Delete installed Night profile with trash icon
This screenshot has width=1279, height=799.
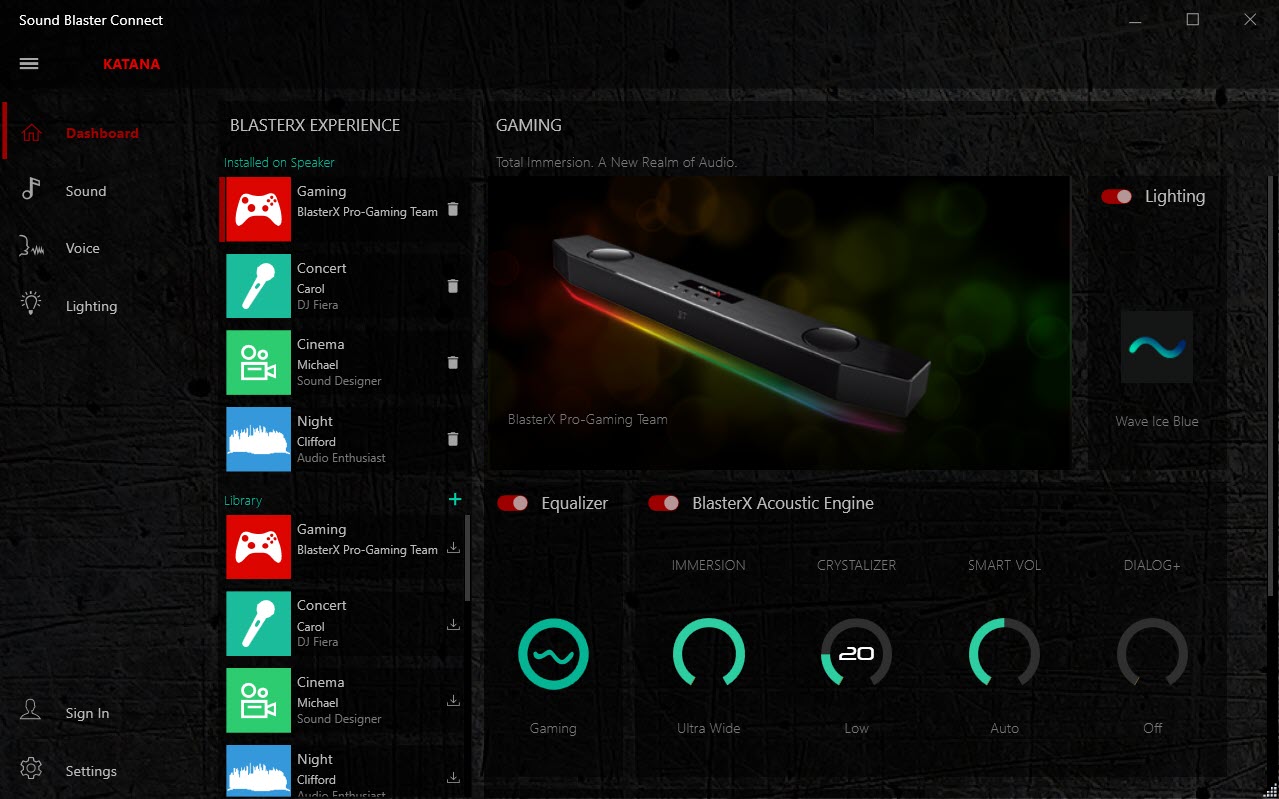pyautogui.click(x=453, y=439)
